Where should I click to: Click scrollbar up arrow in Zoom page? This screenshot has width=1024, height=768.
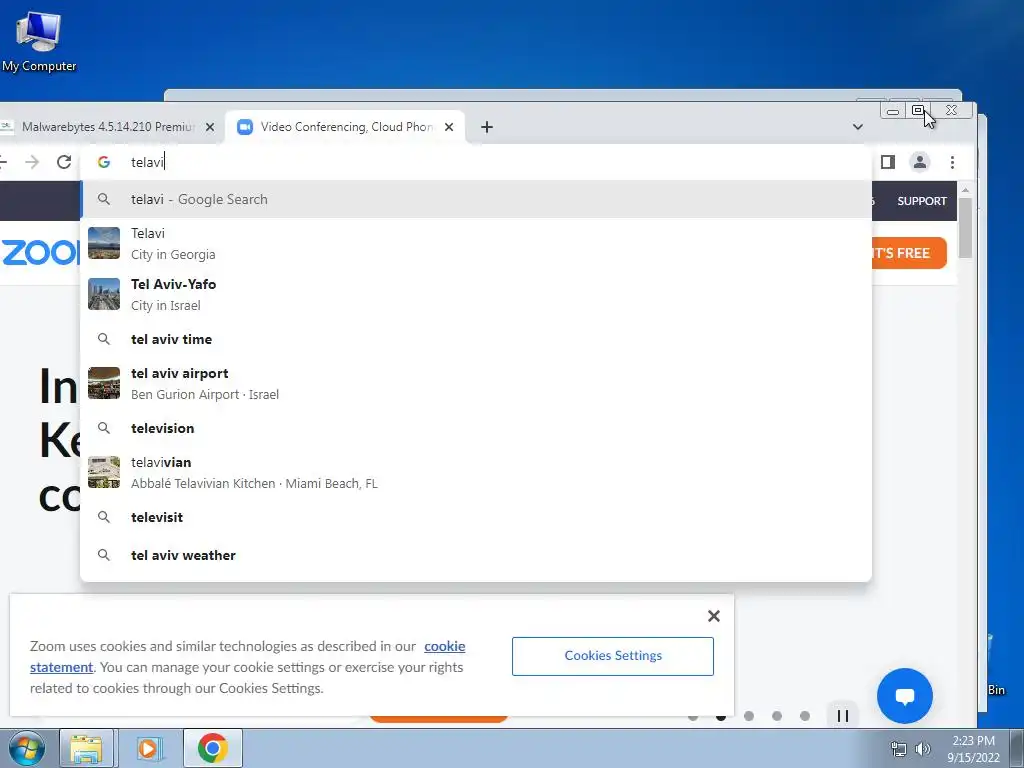(x=965, y=189)
